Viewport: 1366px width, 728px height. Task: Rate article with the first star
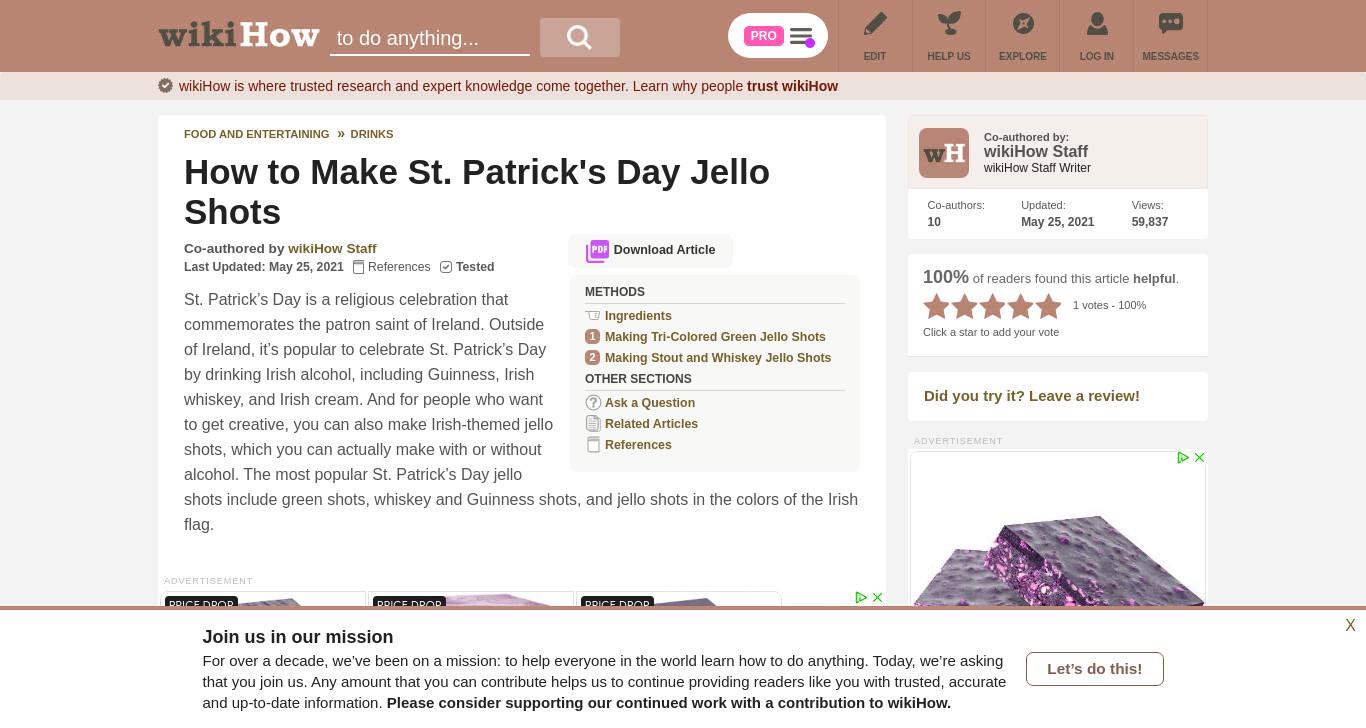point(937,306)
